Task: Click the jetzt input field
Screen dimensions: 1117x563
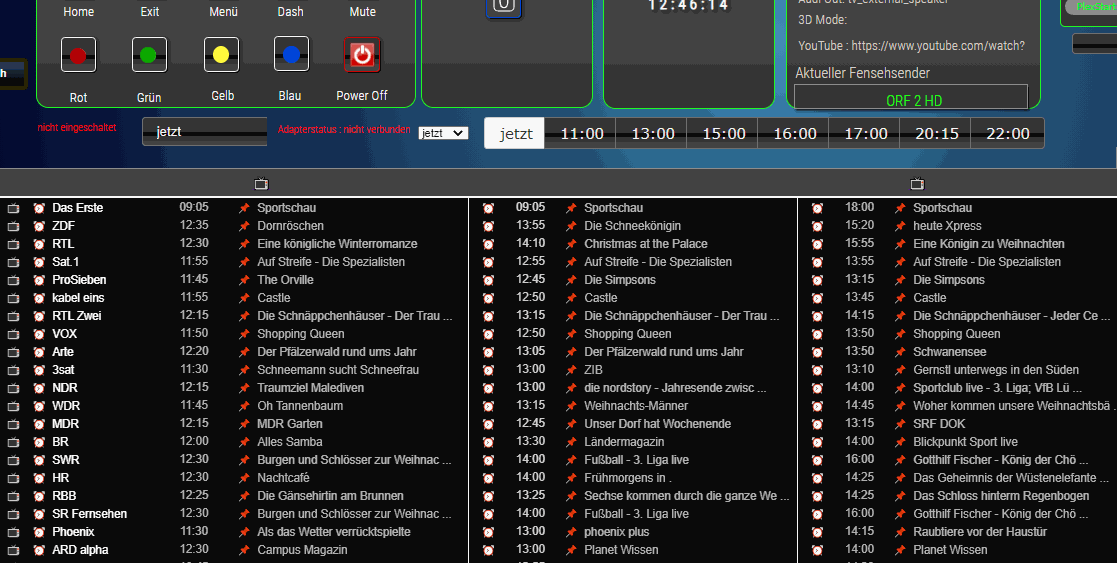Action: click(x=205, y=132)
